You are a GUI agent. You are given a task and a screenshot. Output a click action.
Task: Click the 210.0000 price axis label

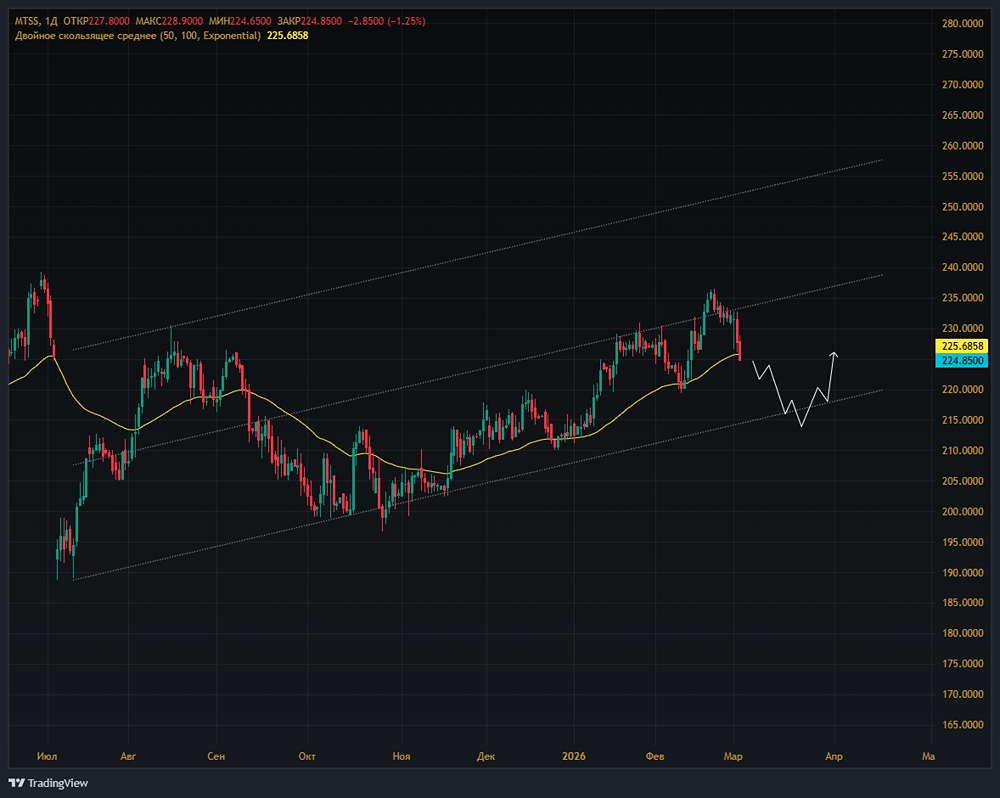point(962,450)
